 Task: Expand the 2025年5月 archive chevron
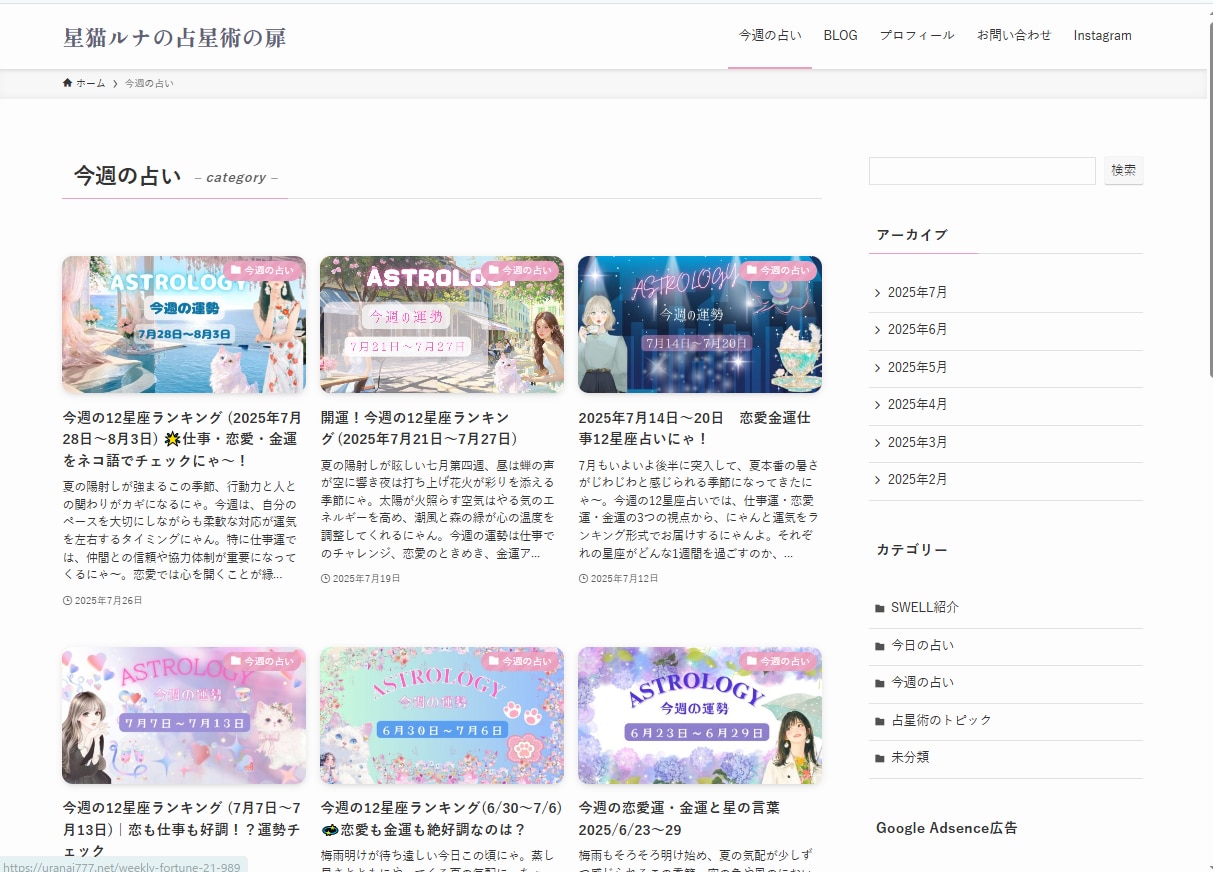(x=878, y=368)
